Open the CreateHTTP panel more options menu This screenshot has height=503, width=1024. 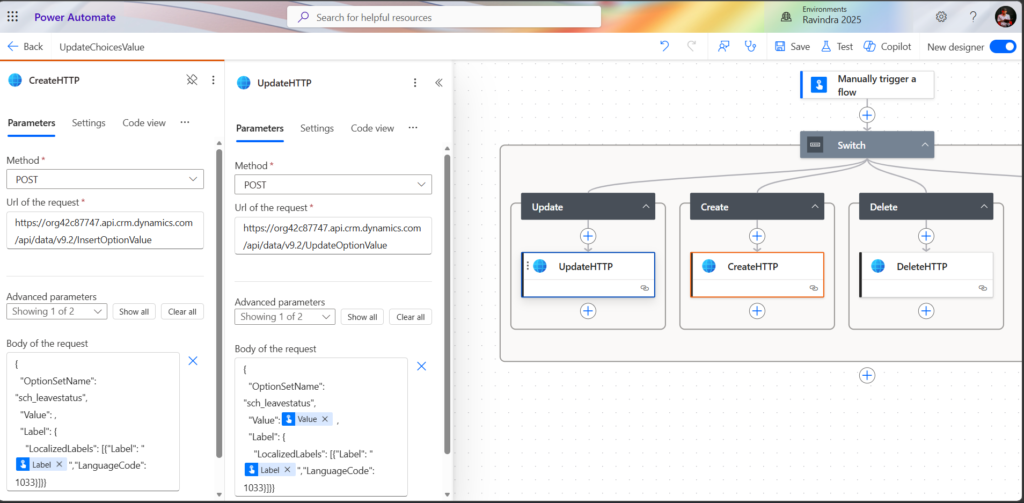point(213,80)
